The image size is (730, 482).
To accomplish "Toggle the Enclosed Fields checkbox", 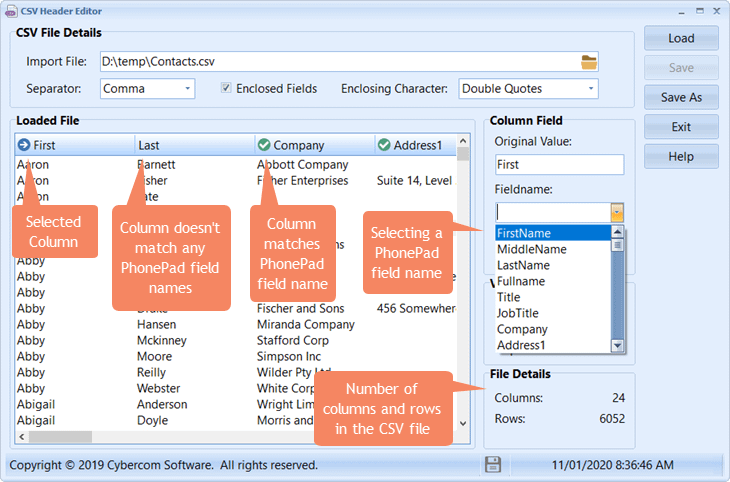I will [x=226, y=88].
